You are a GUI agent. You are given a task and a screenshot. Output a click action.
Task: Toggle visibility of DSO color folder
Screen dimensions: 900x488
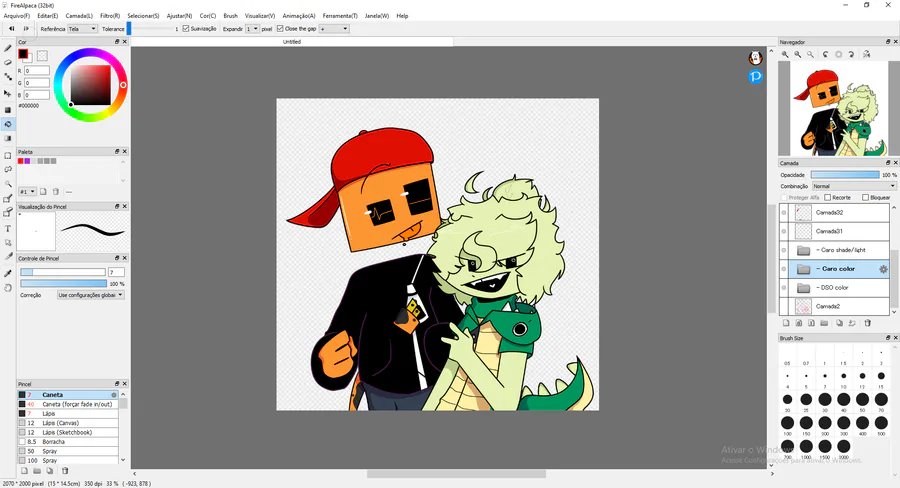click(784, 288)
